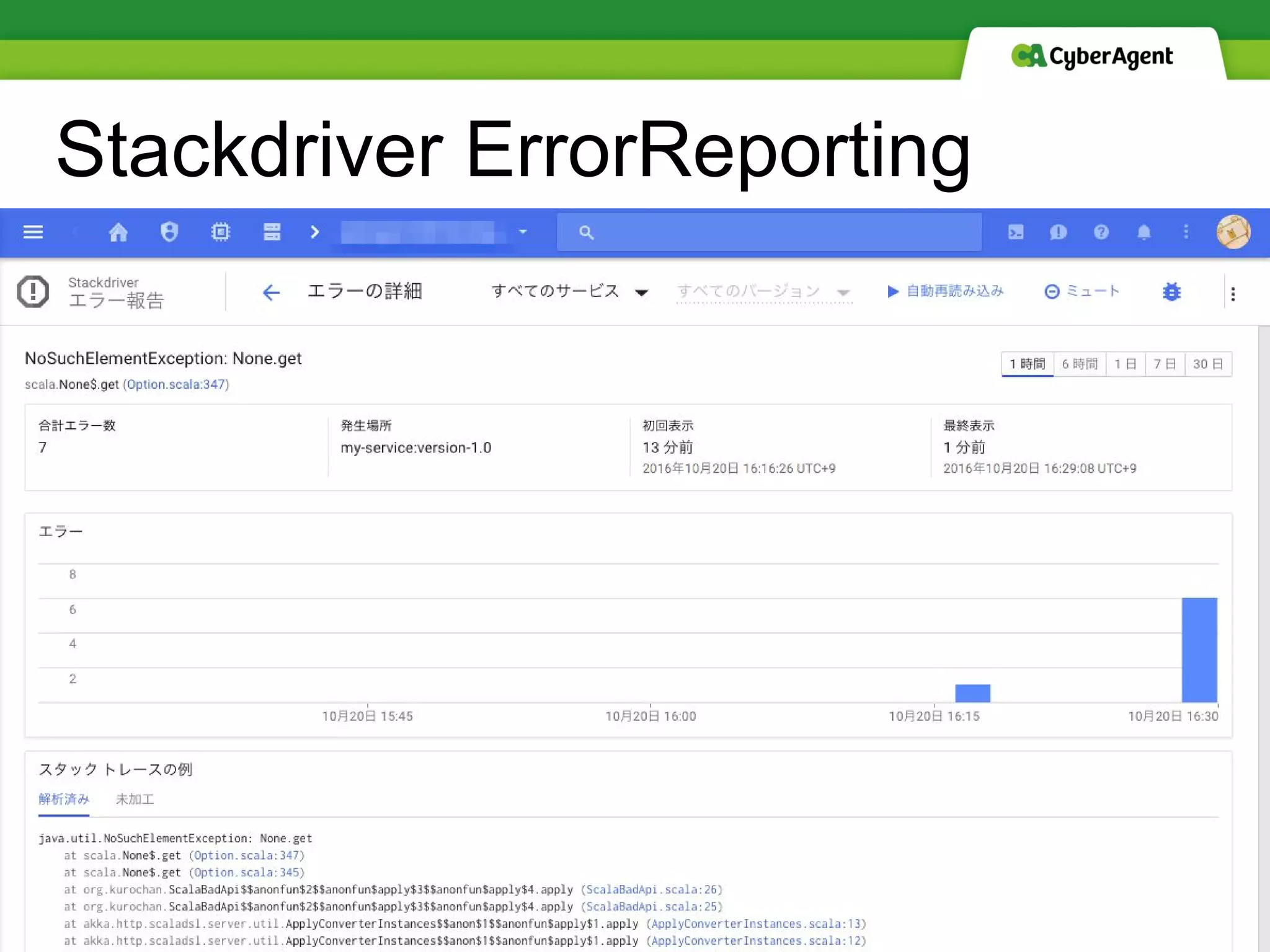Click the search magnifier icon
Screen dimensions: 1270x952
[586, 232]
